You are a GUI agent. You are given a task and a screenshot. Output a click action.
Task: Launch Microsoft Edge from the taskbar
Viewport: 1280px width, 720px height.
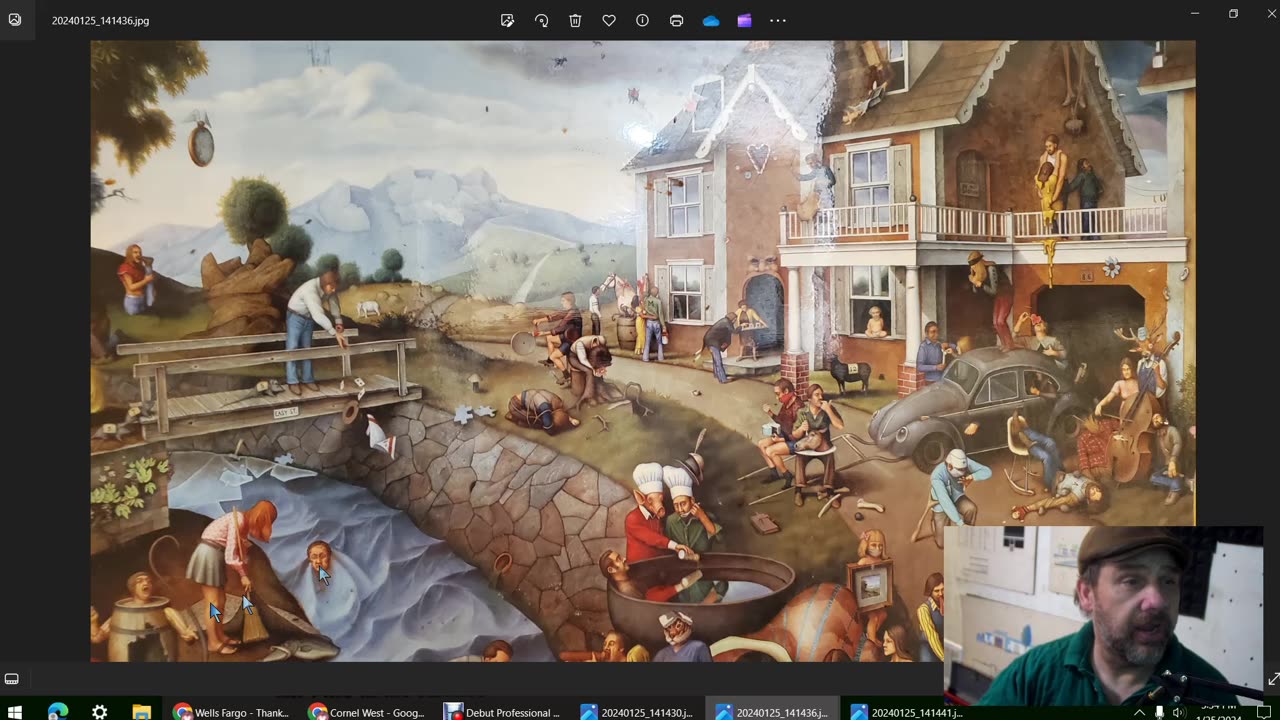click(57, 712)
